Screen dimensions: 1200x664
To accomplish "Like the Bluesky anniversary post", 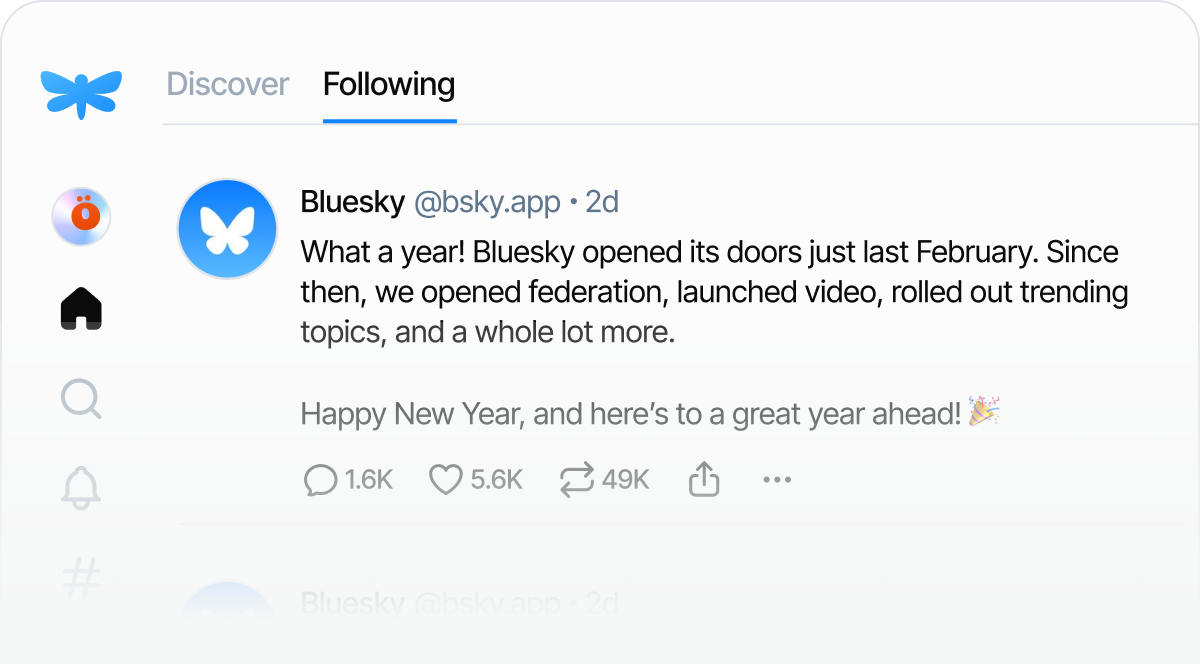I will (449, 479).
